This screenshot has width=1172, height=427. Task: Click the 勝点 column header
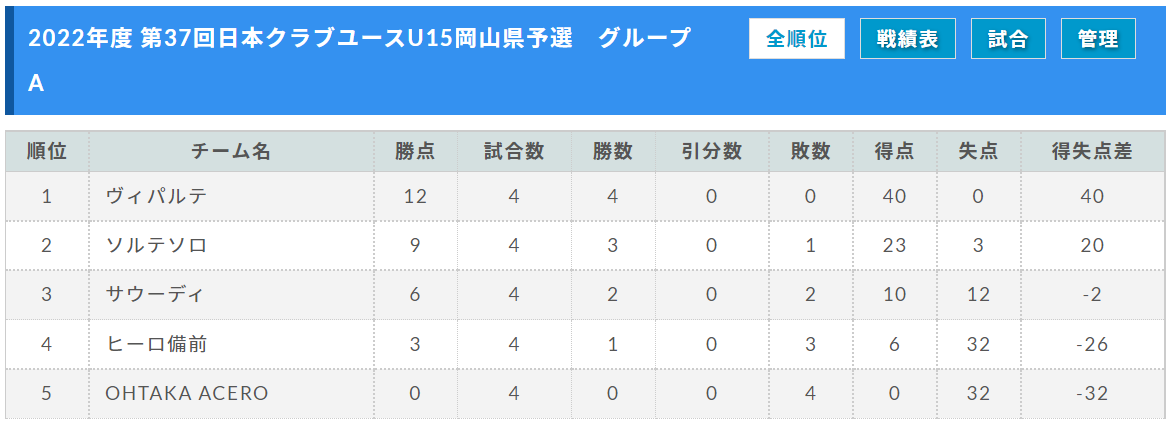tap(416, 152)
